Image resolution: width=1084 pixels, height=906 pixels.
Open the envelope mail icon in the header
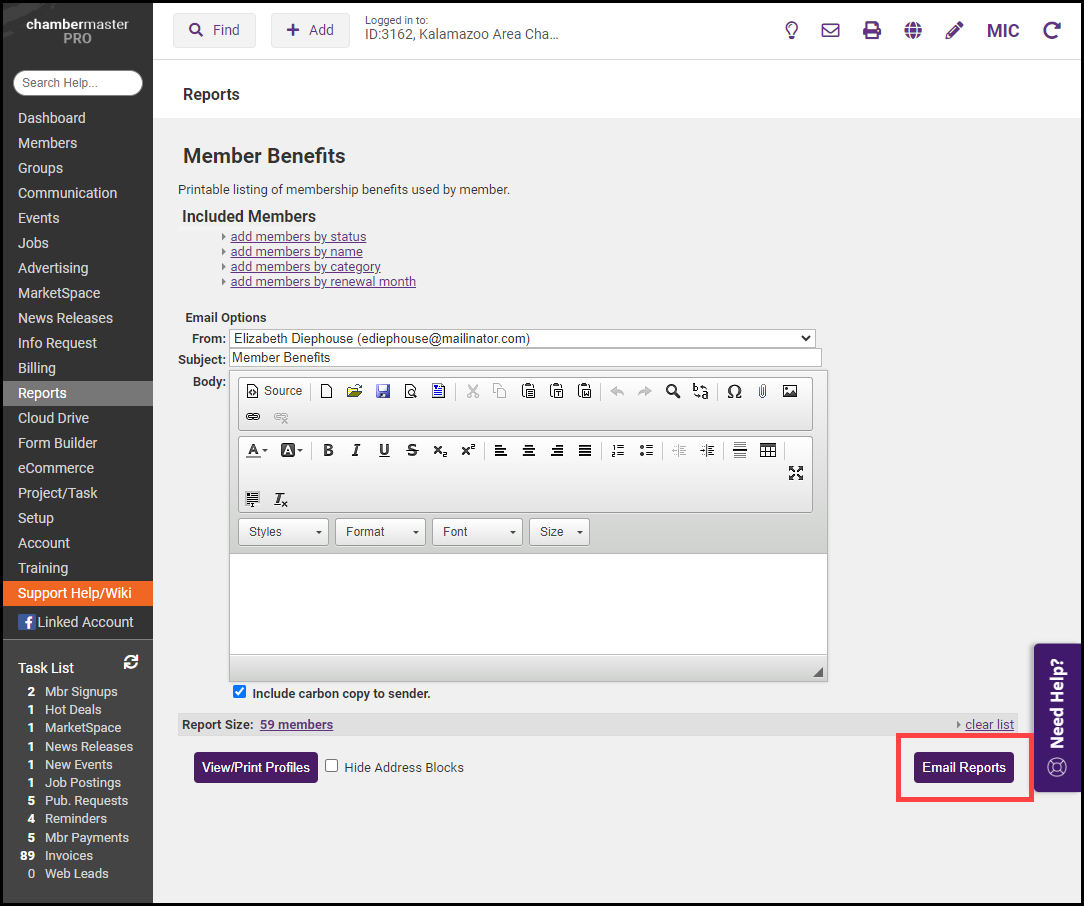coord(830,31)
